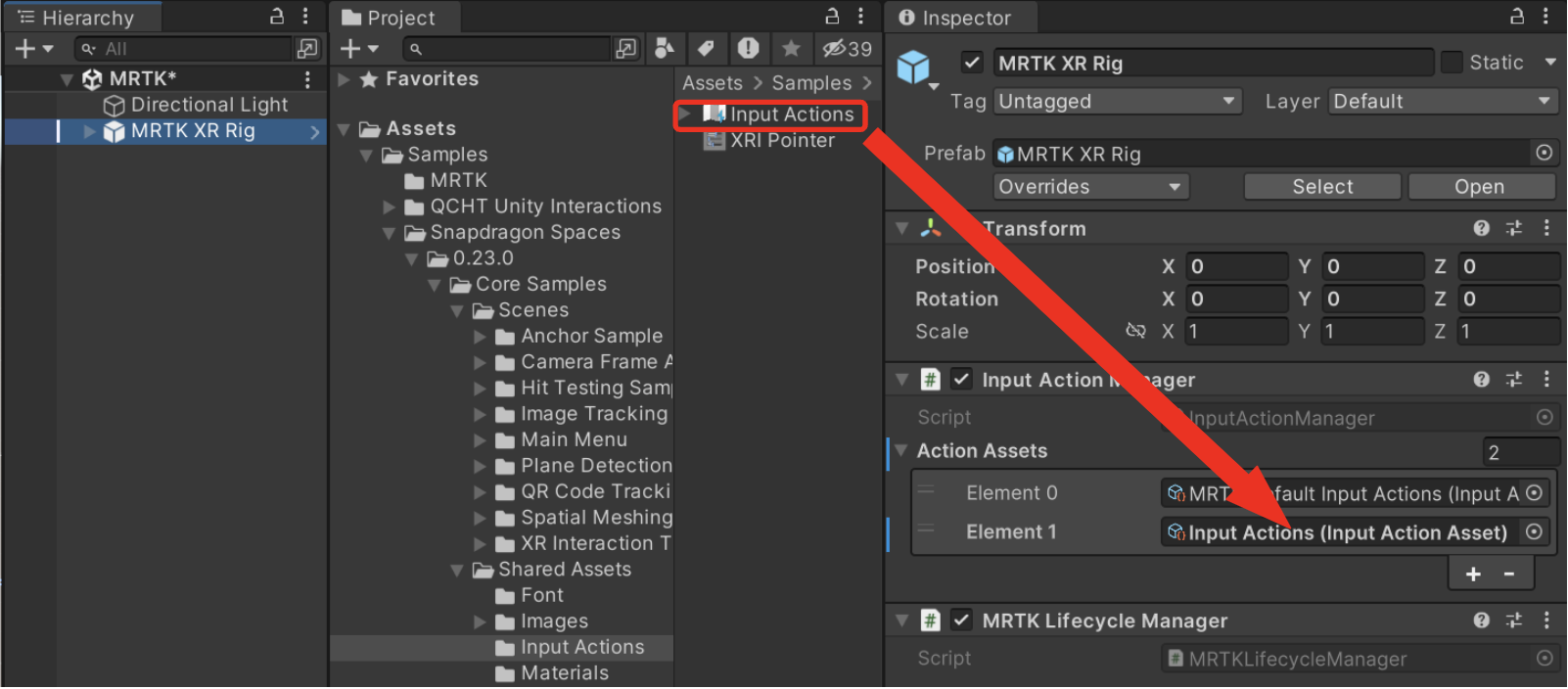Click Assets in the breadcrumb path
The width and height of the screenshot is (1568, 689).
point(713,84)
